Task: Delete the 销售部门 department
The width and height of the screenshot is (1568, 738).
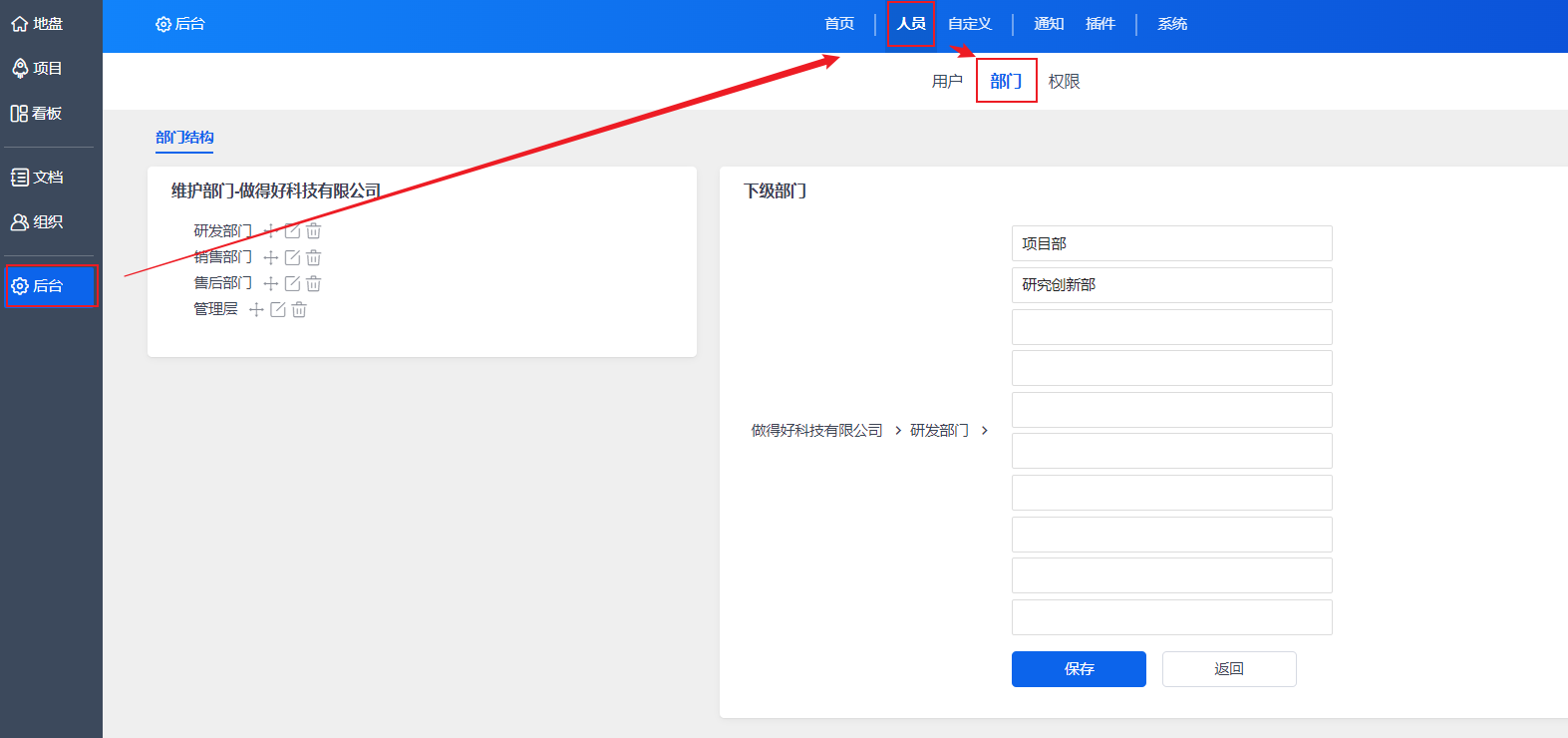Action: coord(313,257)
